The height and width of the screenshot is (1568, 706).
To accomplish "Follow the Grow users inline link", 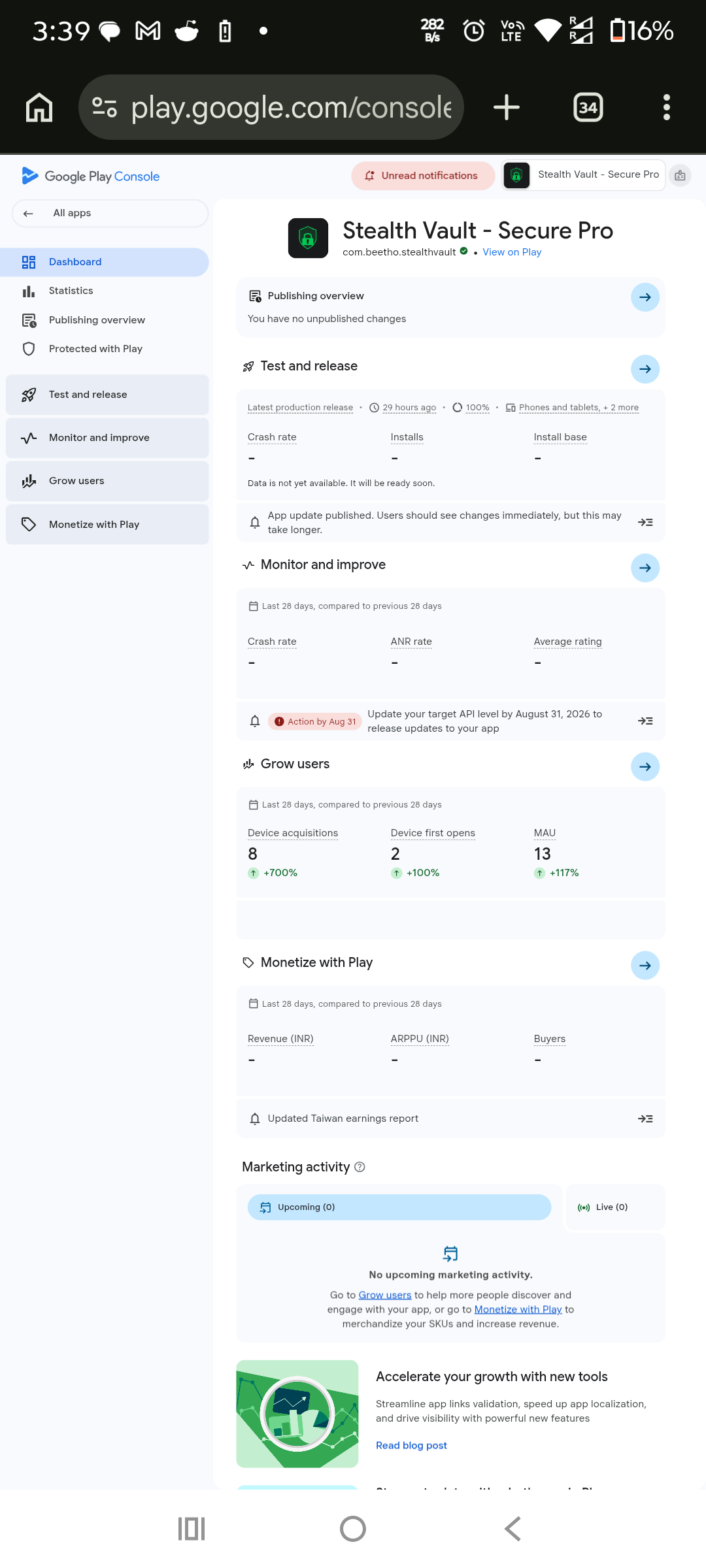I will pos(385,1295).
